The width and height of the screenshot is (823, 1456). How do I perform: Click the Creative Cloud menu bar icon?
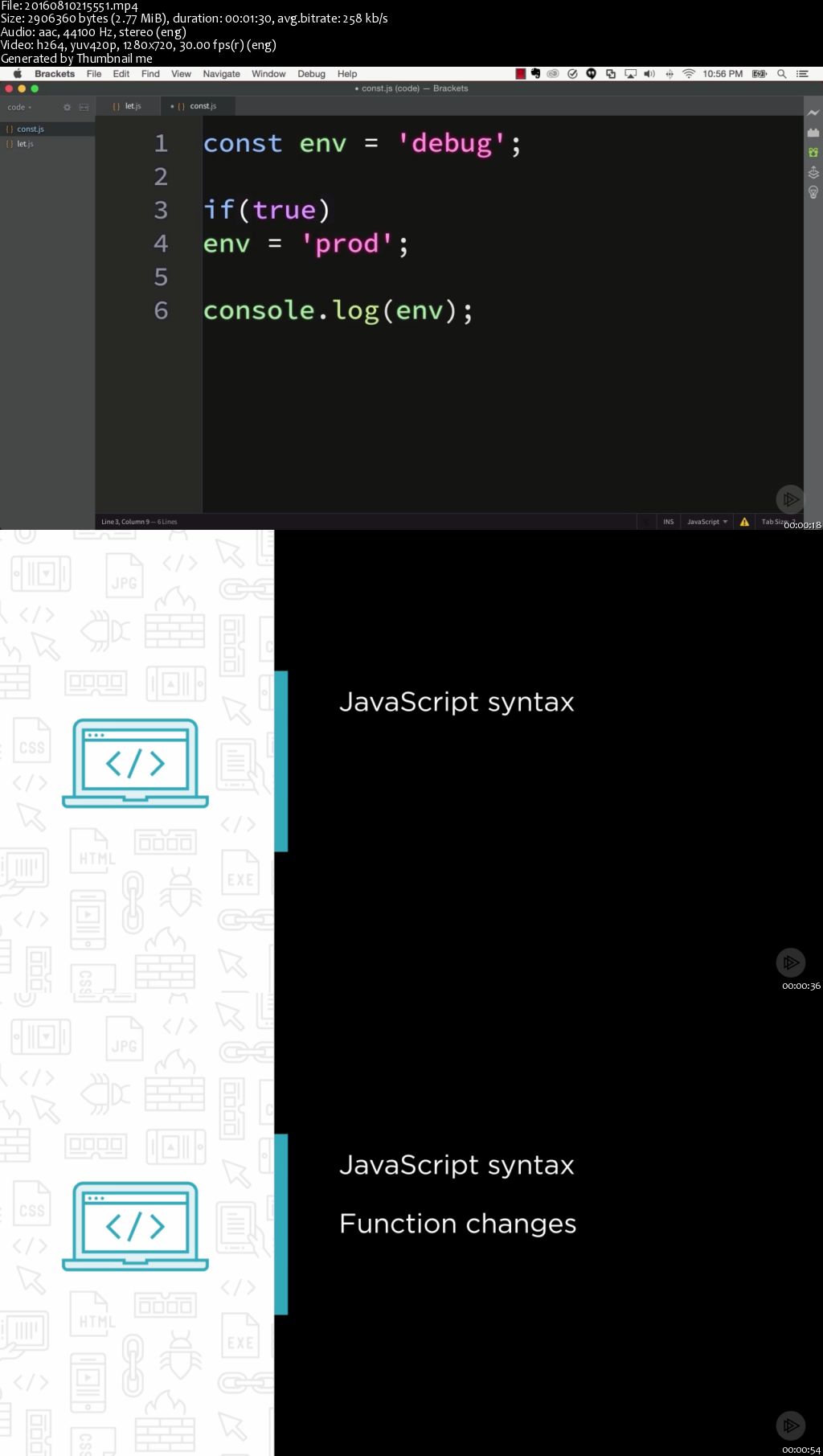[553, 74]
